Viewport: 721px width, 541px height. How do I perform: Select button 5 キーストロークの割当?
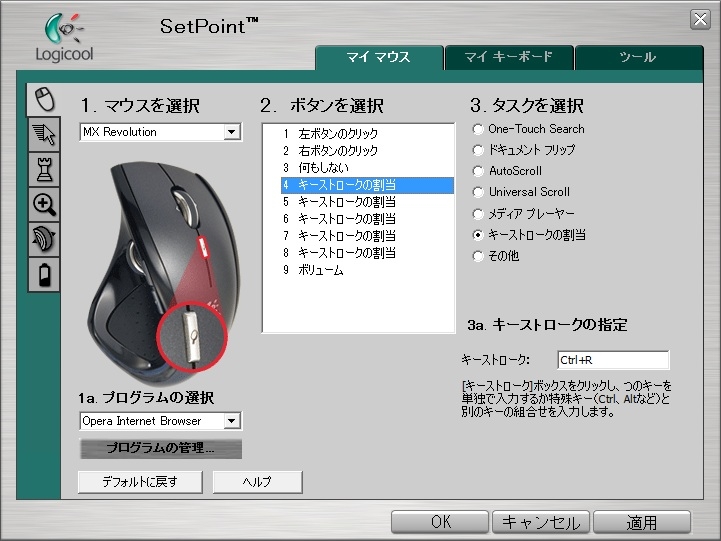367,202
